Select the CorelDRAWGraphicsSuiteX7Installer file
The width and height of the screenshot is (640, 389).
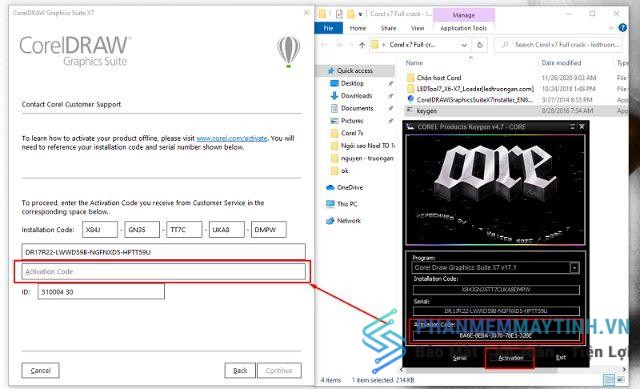coord(474,100)
